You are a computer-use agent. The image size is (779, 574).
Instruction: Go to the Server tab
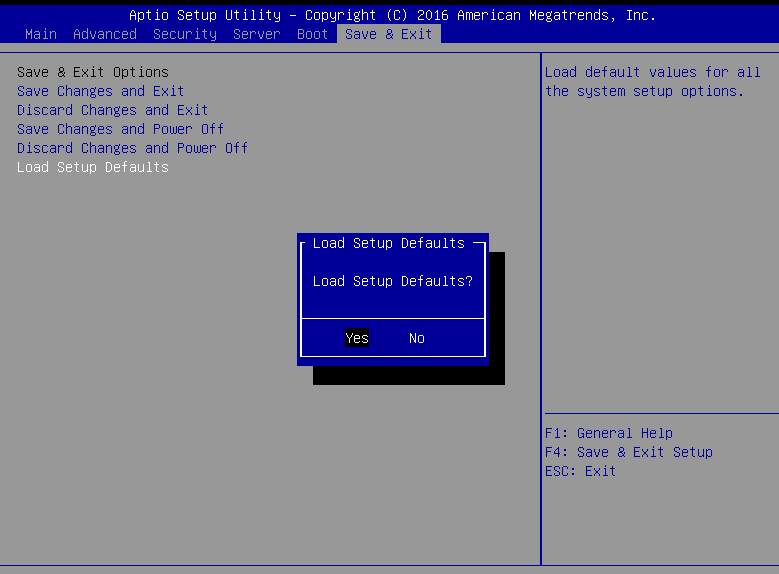pos(257,34)
